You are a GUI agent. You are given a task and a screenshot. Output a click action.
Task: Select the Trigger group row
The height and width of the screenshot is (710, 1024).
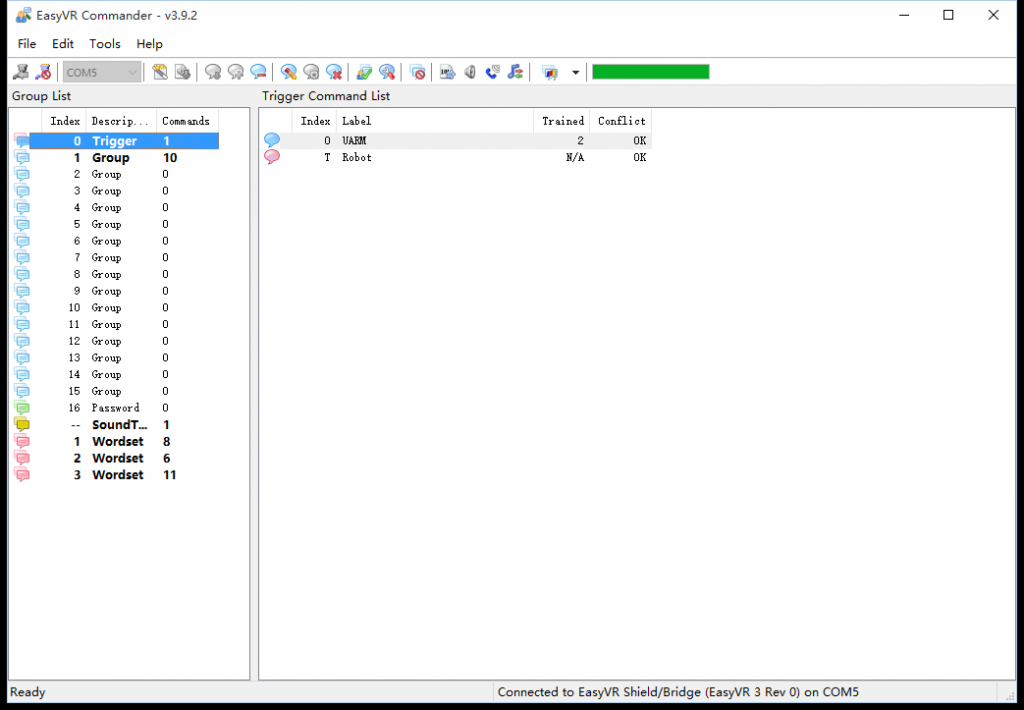click(x=116, y=141)
